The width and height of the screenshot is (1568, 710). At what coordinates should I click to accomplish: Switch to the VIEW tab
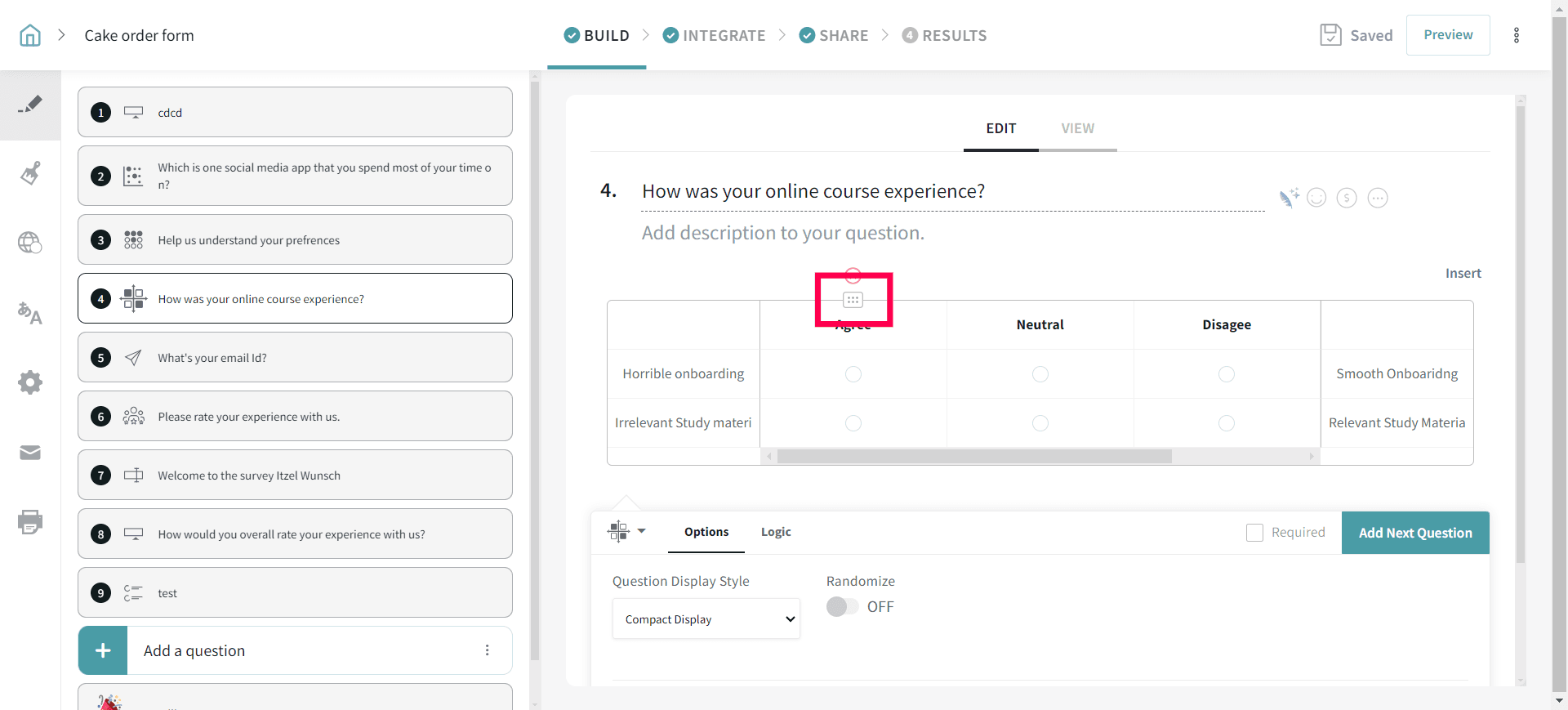tap(1077, 128)
